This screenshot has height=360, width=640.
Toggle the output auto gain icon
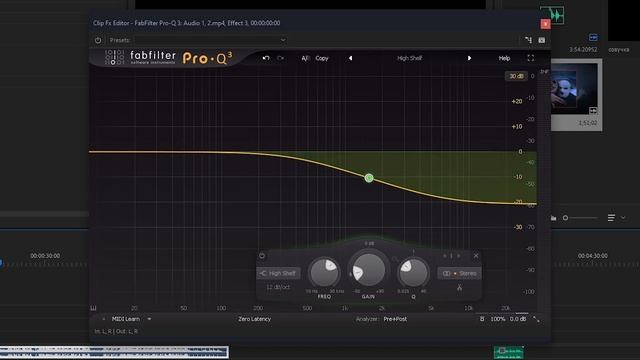pos(482,319)
